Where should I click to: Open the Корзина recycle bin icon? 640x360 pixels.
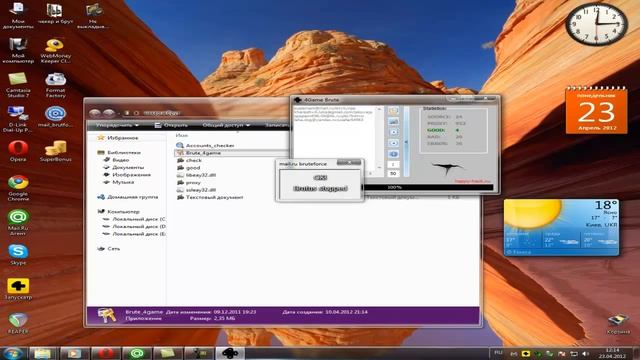pyautogui.click(x=618, y=324)
